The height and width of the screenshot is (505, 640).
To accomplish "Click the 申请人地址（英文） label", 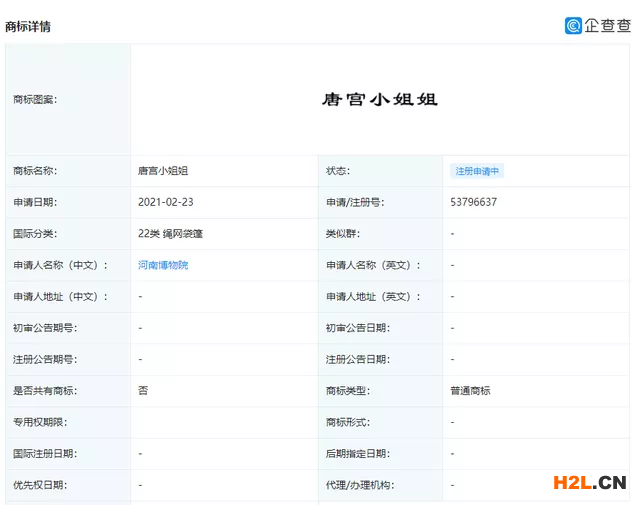I will click(x=373, y=297).
